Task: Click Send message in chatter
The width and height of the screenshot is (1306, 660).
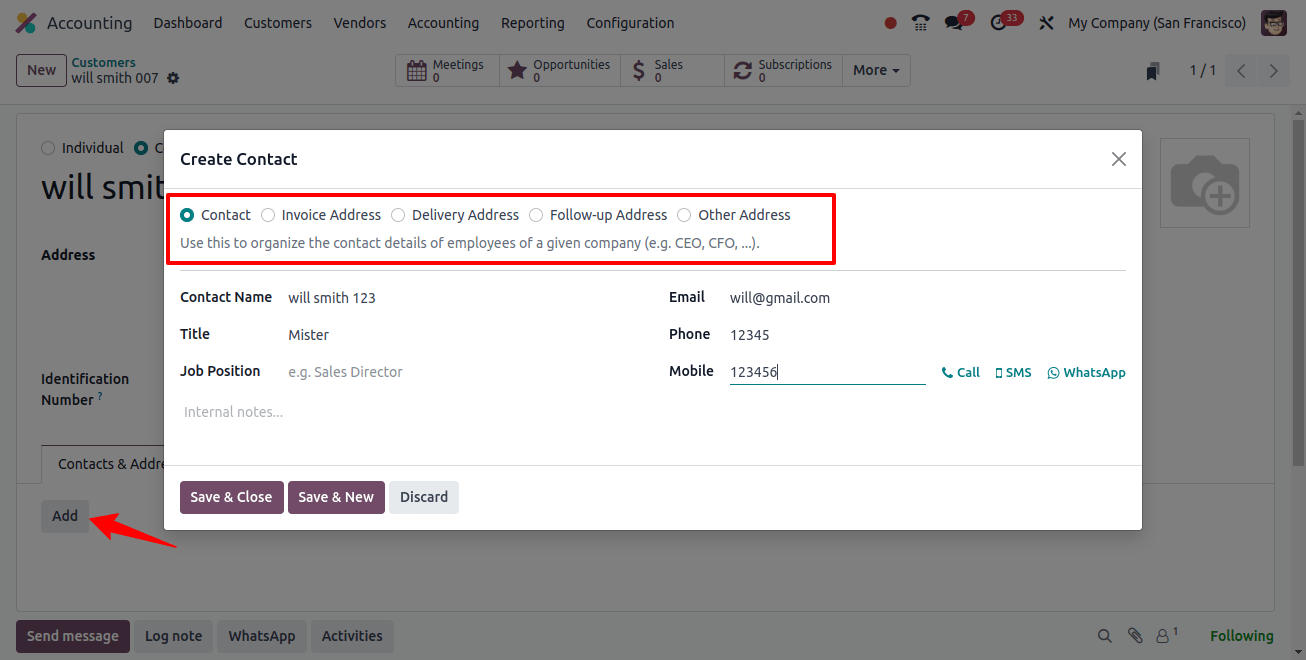Action: tap(73, 636)
